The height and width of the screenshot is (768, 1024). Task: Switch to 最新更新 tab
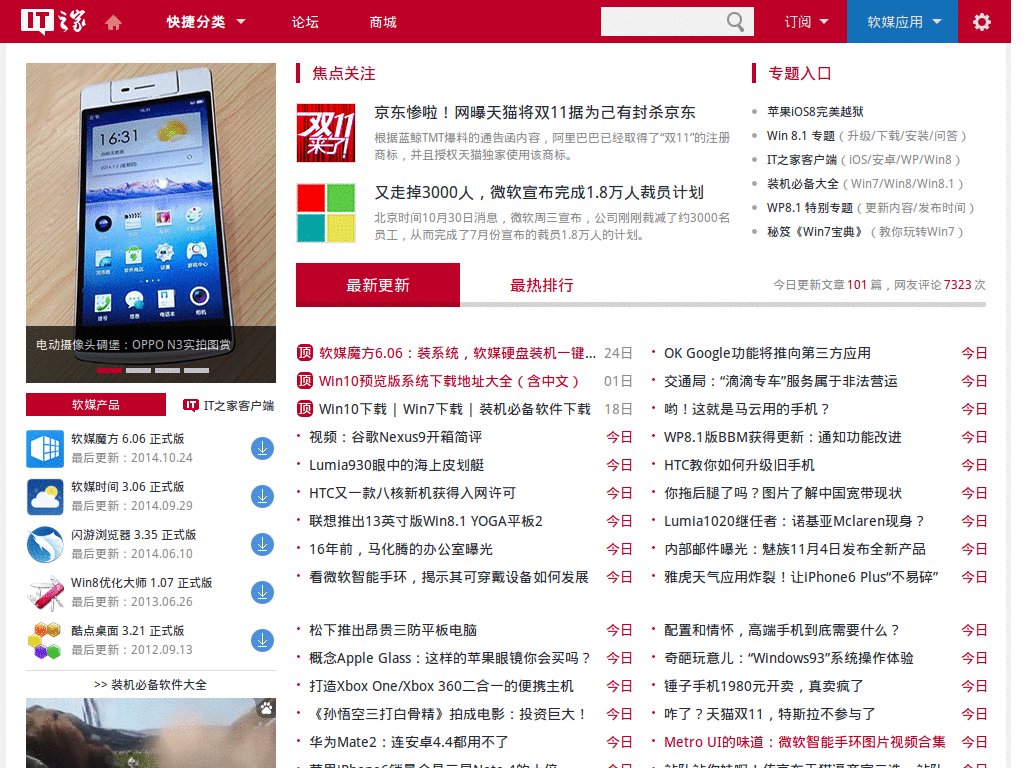[x=378, y=285]
